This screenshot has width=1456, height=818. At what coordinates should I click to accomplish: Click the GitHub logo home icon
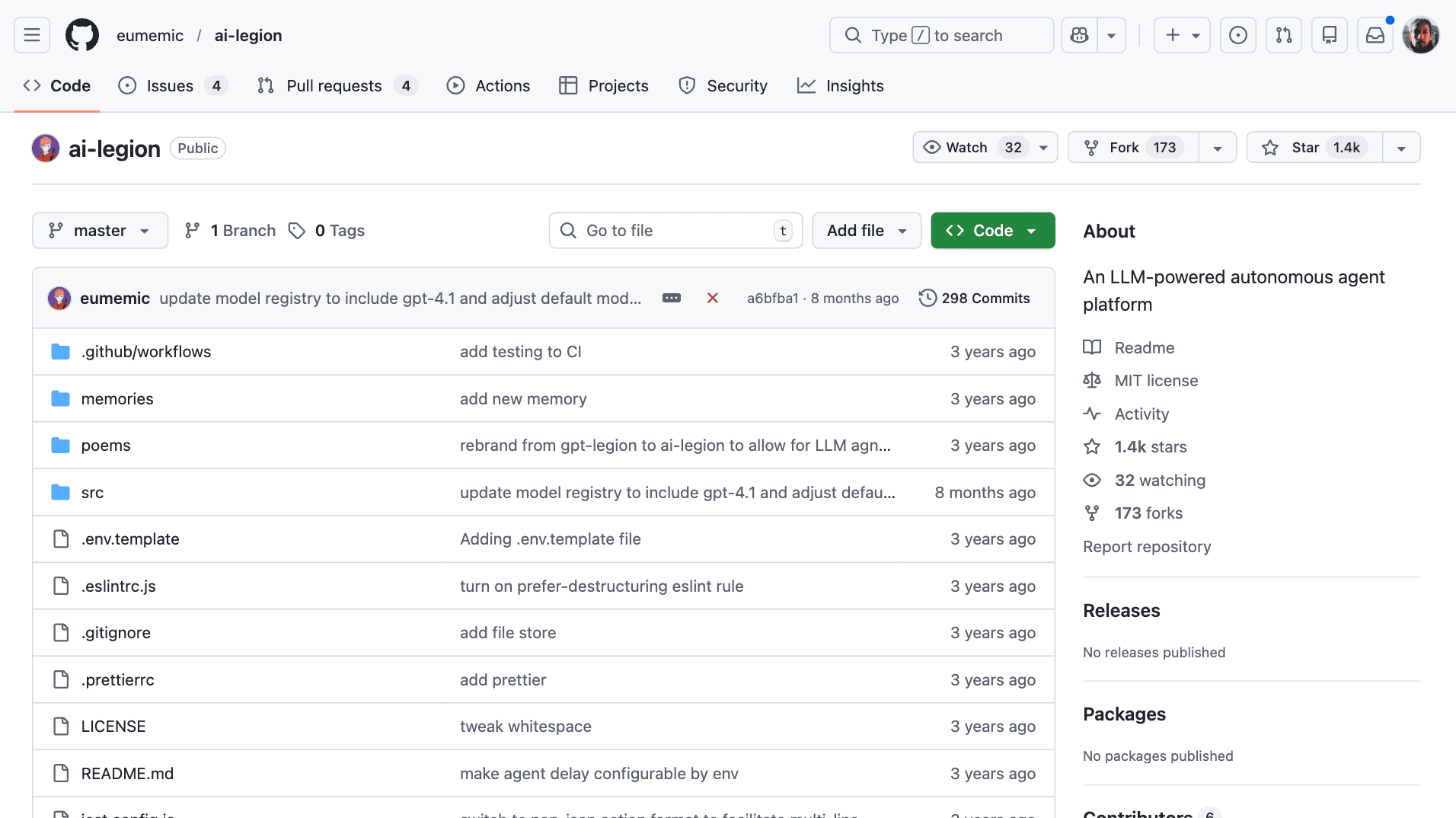coord(82,35)
